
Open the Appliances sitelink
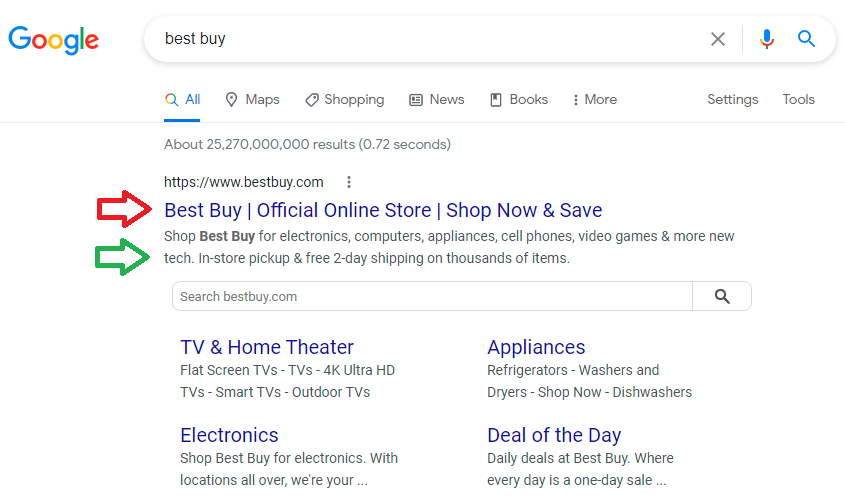(x=536, y=348)
